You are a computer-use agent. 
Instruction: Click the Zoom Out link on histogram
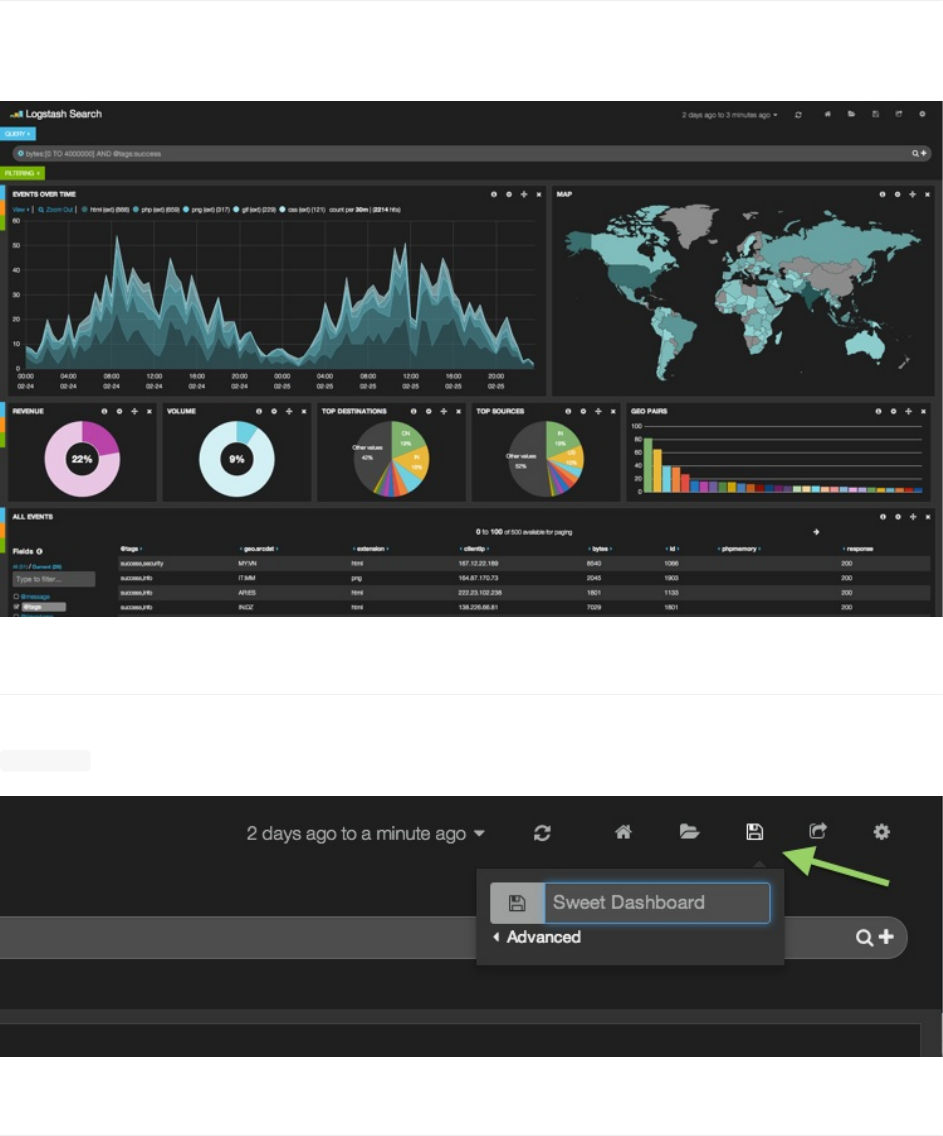pyautogui.click(x=56, y=209)
